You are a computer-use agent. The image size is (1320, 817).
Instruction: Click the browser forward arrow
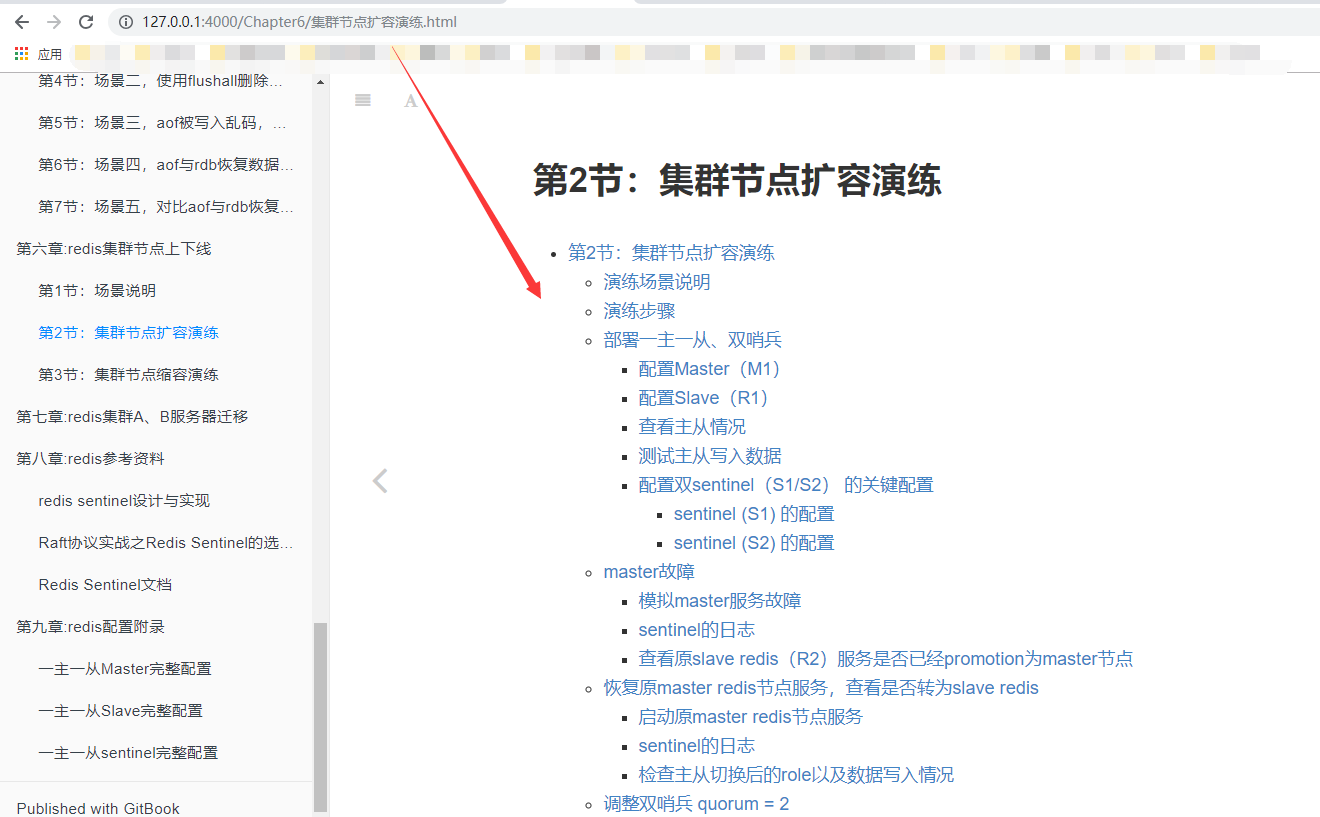[54, 22]
